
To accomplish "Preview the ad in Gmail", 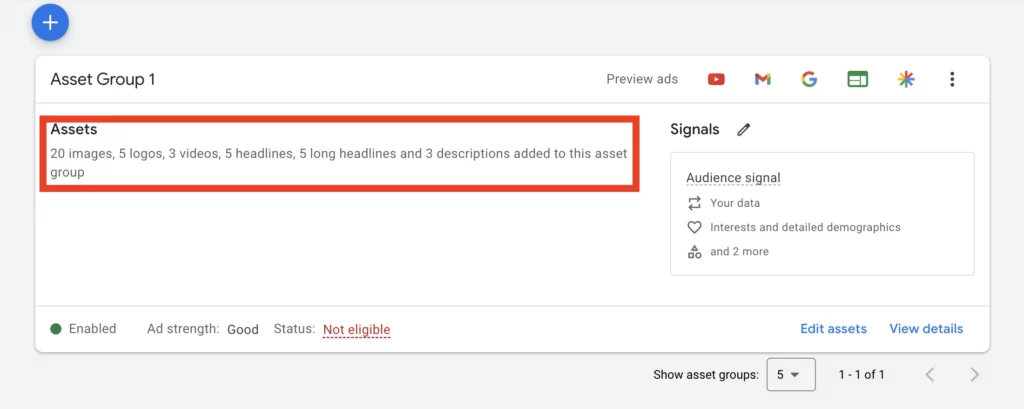I will 763,80.
